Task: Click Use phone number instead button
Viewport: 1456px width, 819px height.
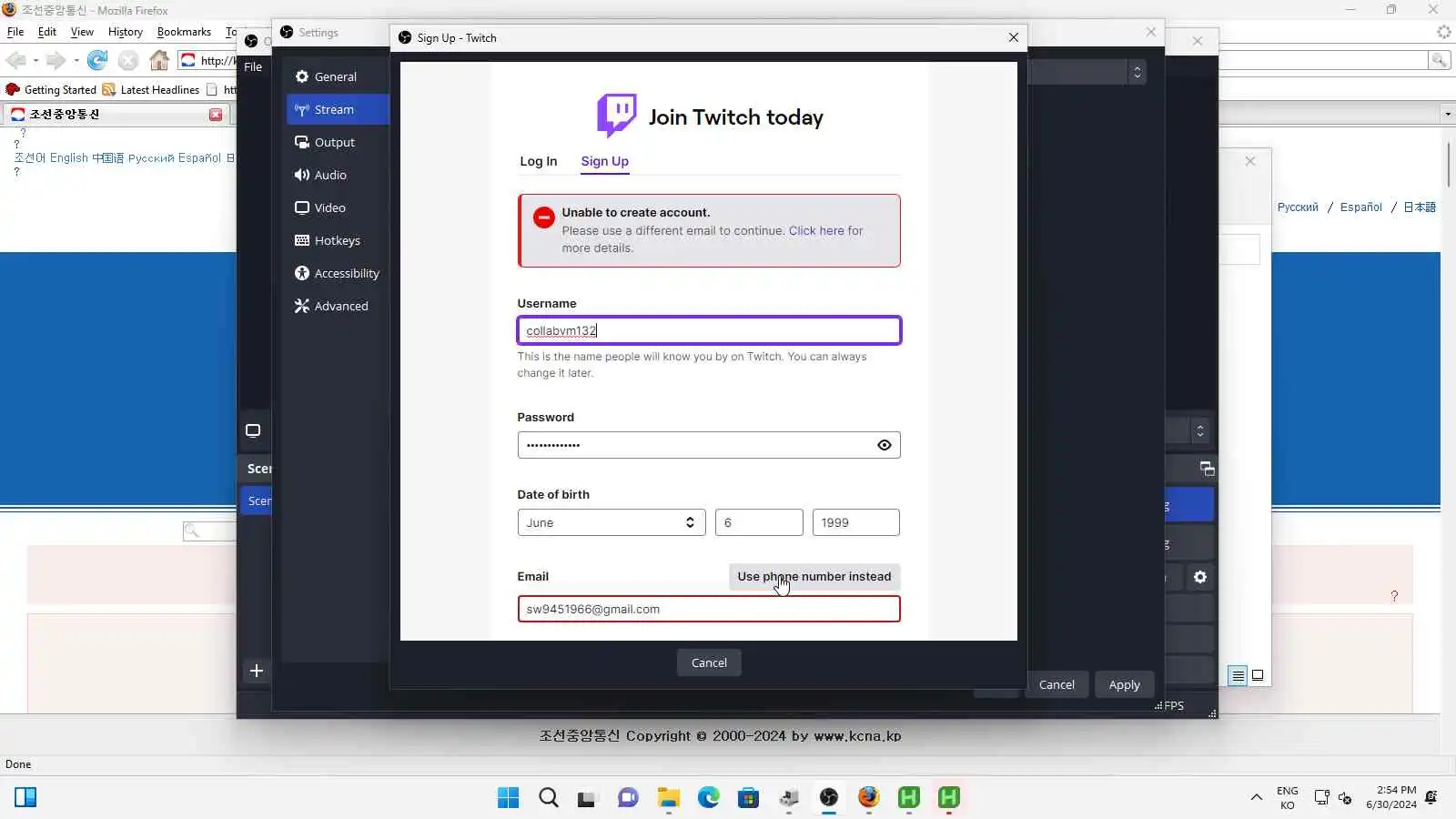Action: [814, 576]
